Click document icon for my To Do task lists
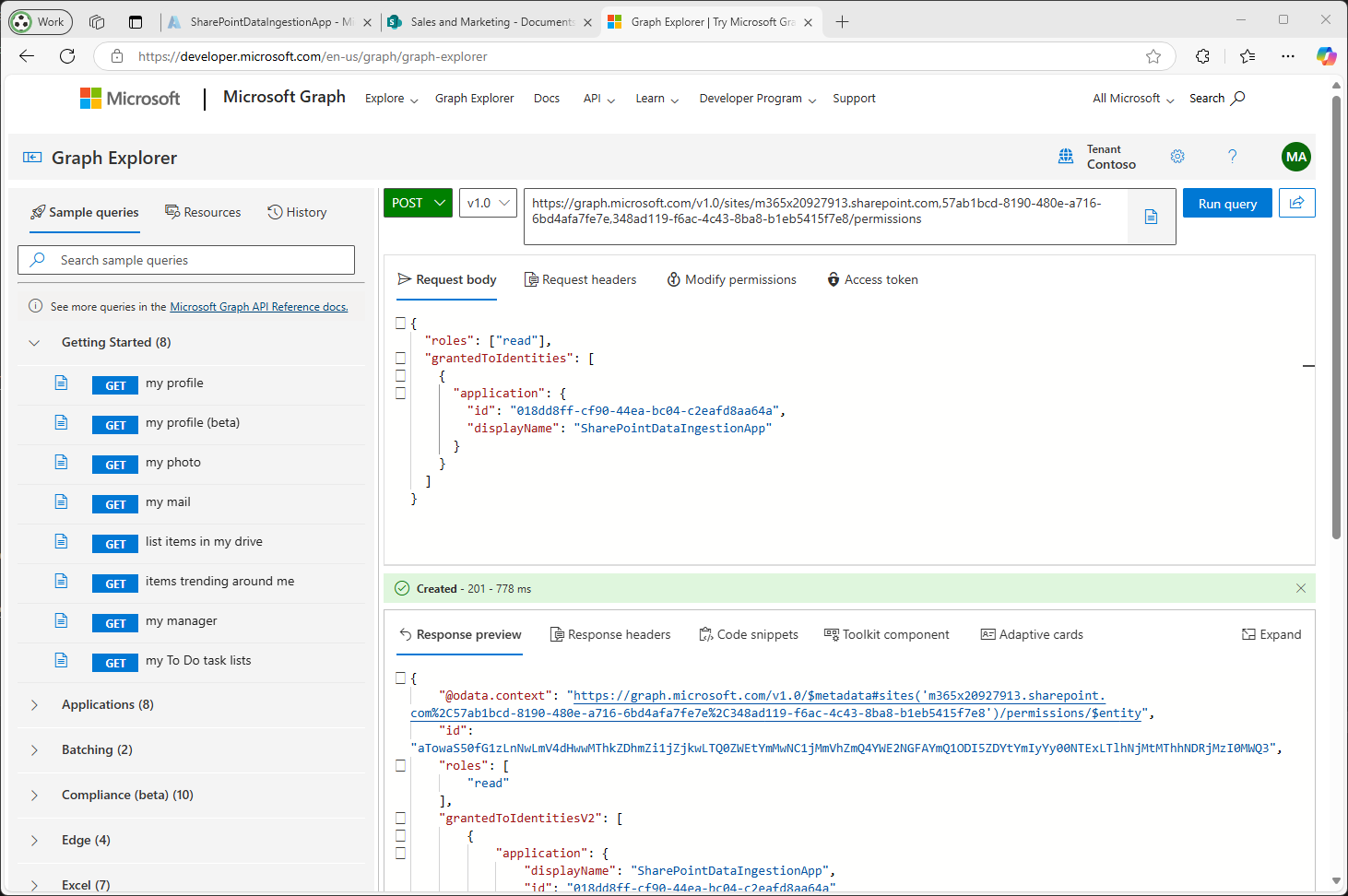 pos(61,660)
